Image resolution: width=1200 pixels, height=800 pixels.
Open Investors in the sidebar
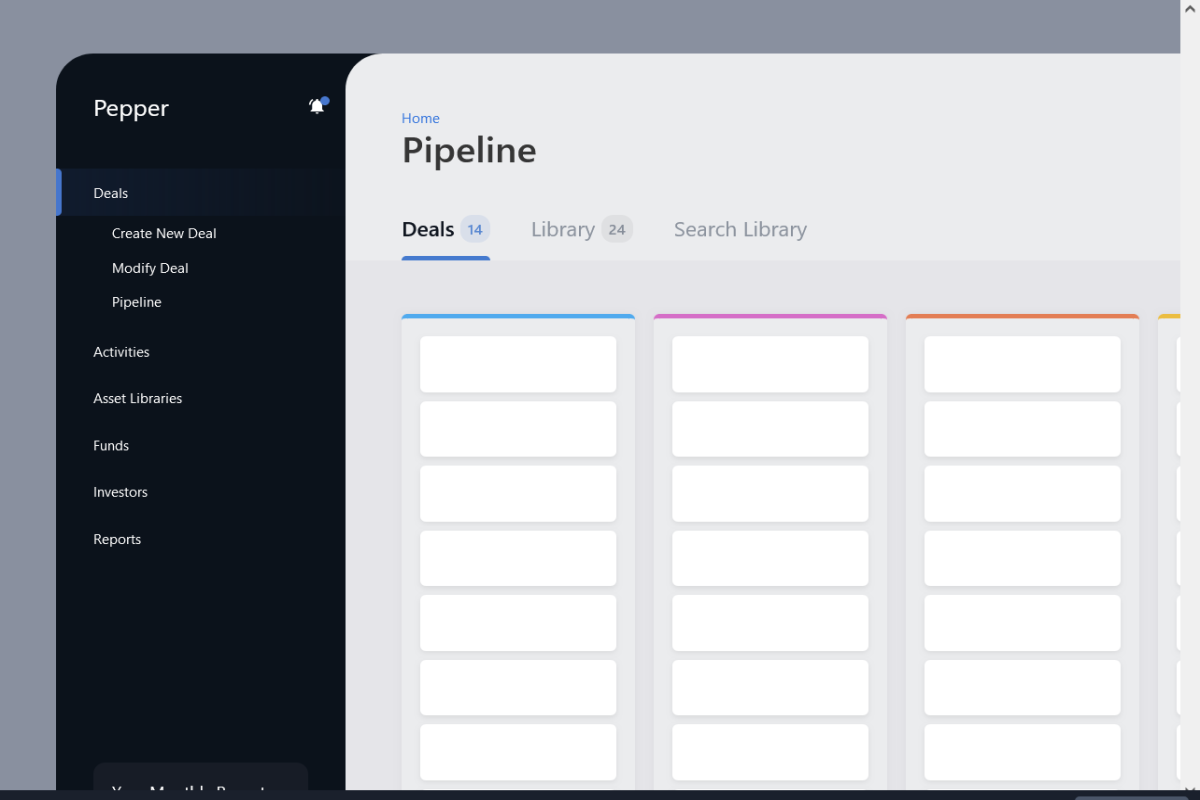[120, 492]
